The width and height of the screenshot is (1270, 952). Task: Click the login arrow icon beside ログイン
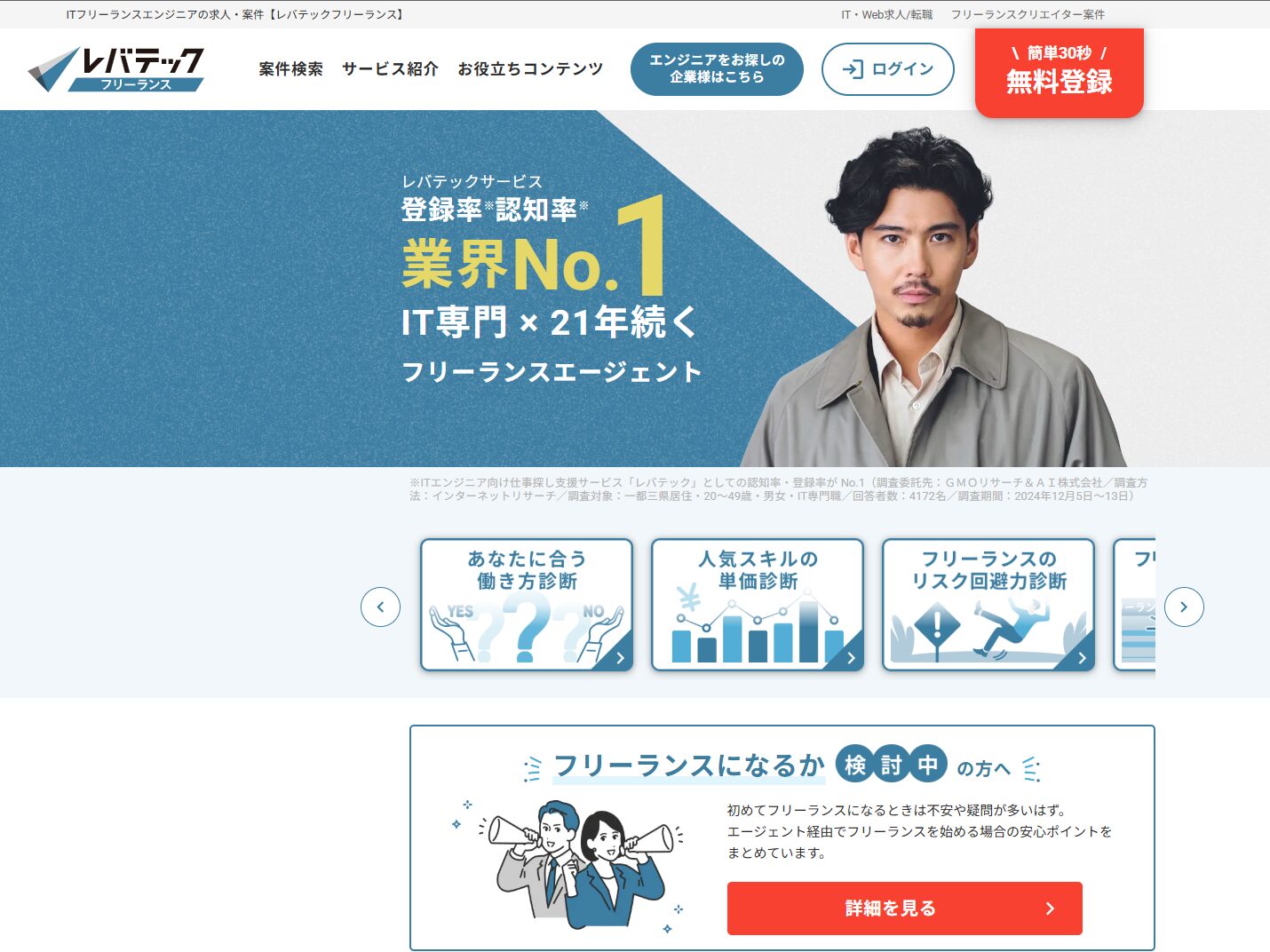click(x=853, y=69)
